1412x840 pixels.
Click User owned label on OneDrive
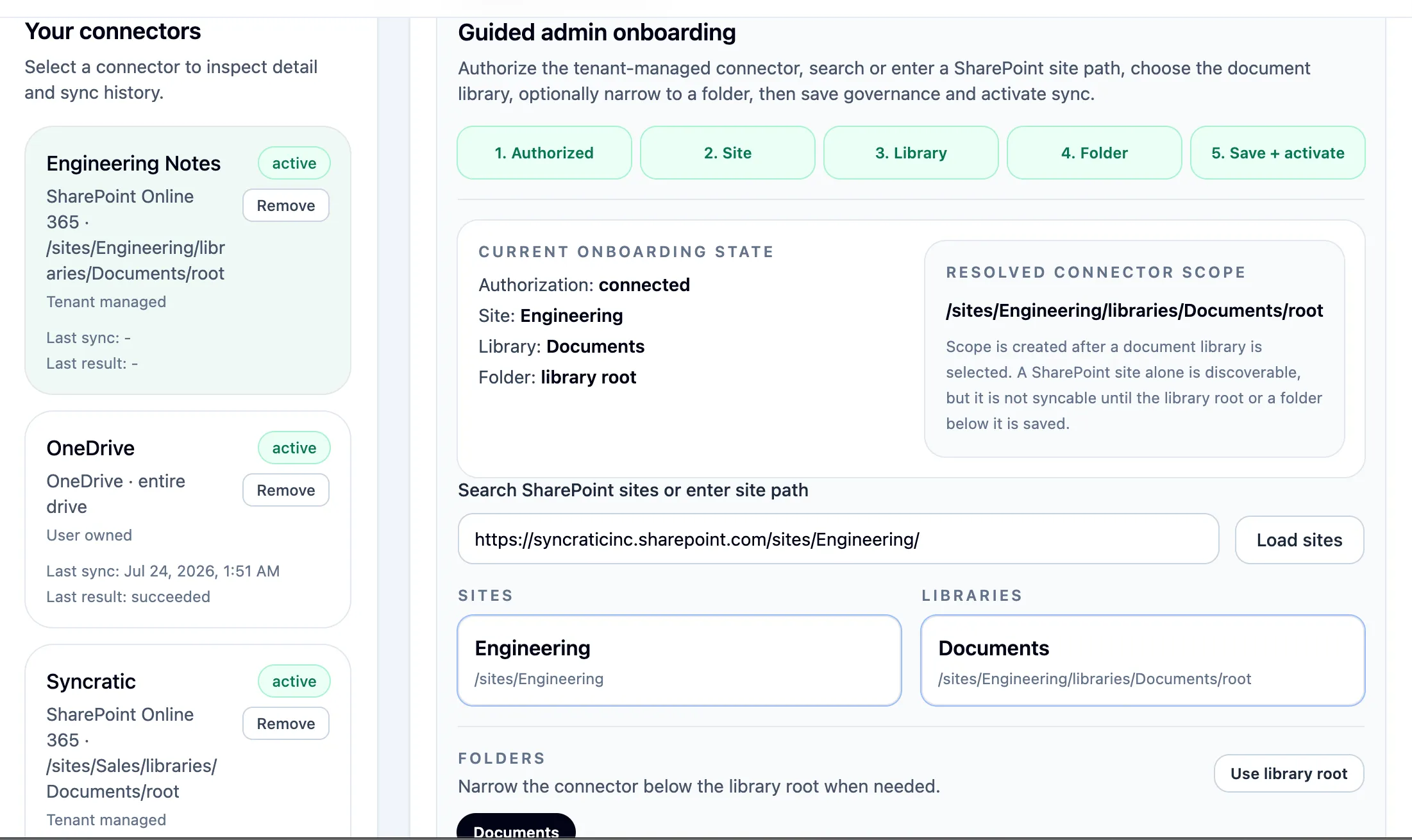pyautogui.click(x=89, y=535)
